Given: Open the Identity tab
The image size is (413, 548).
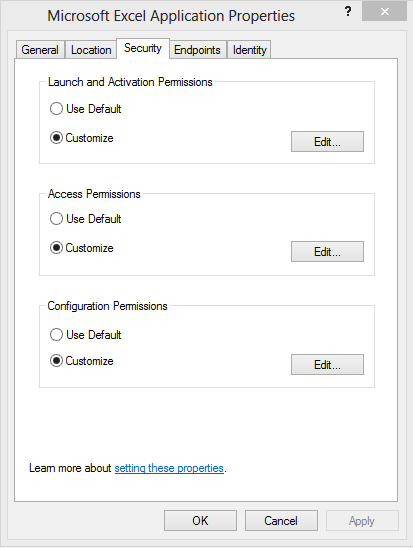Looking at the screenshot, I should point(249,50).
